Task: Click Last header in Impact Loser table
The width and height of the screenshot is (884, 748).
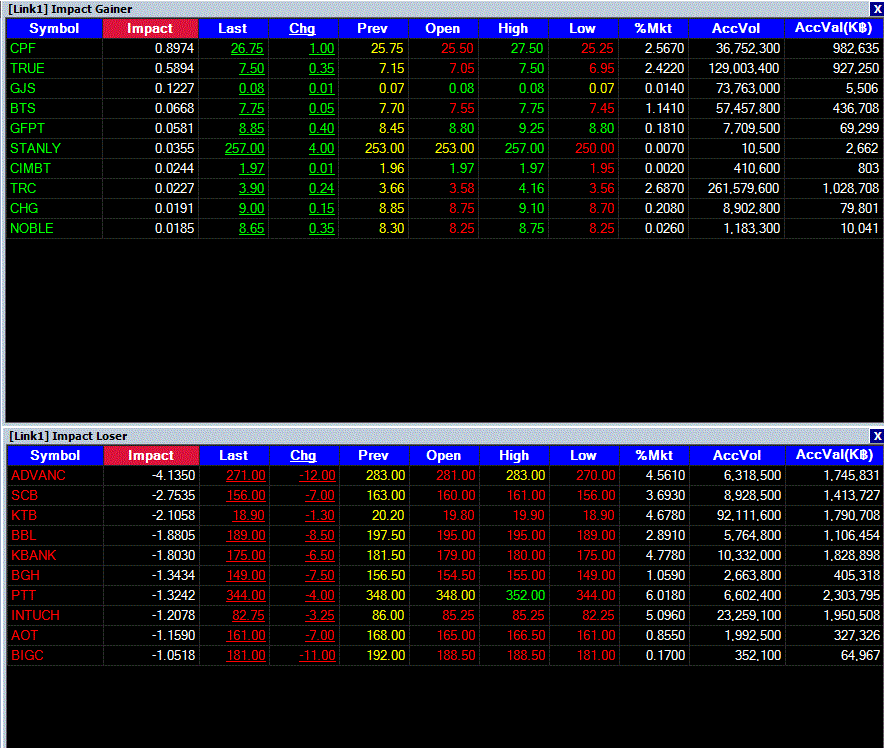Action: (x=234, y=455)
